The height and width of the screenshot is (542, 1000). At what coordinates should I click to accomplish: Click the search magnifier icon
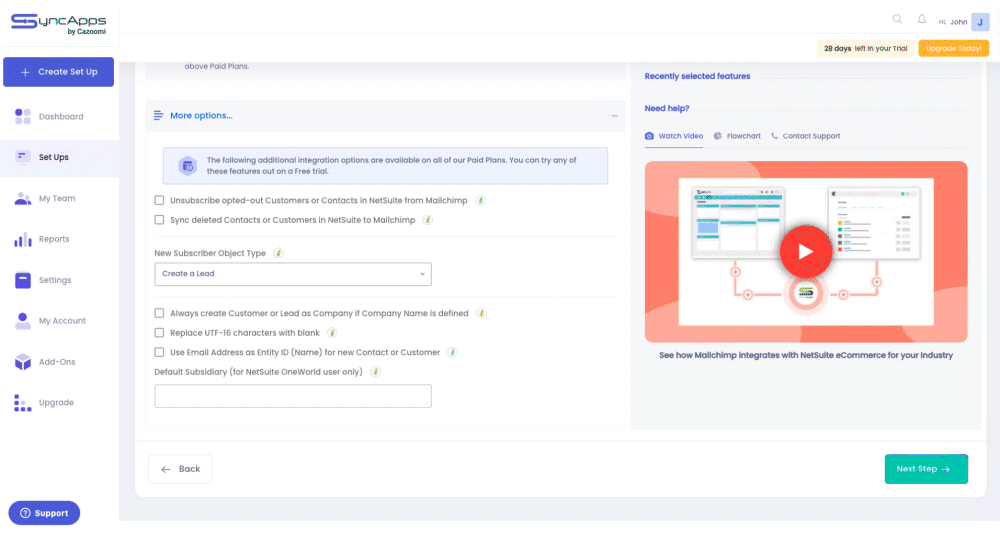pos(897,19)
